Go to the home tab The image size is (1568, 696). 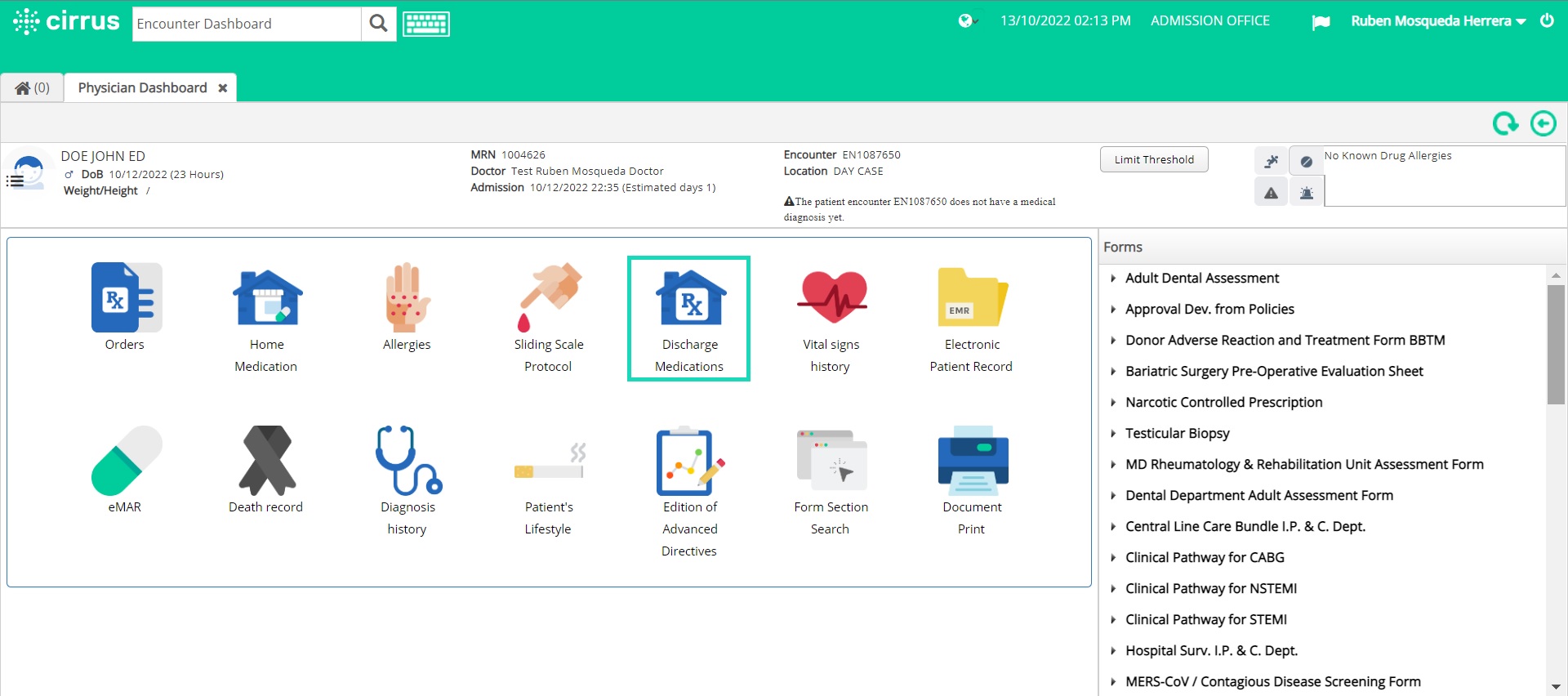(x=33, y=88)
